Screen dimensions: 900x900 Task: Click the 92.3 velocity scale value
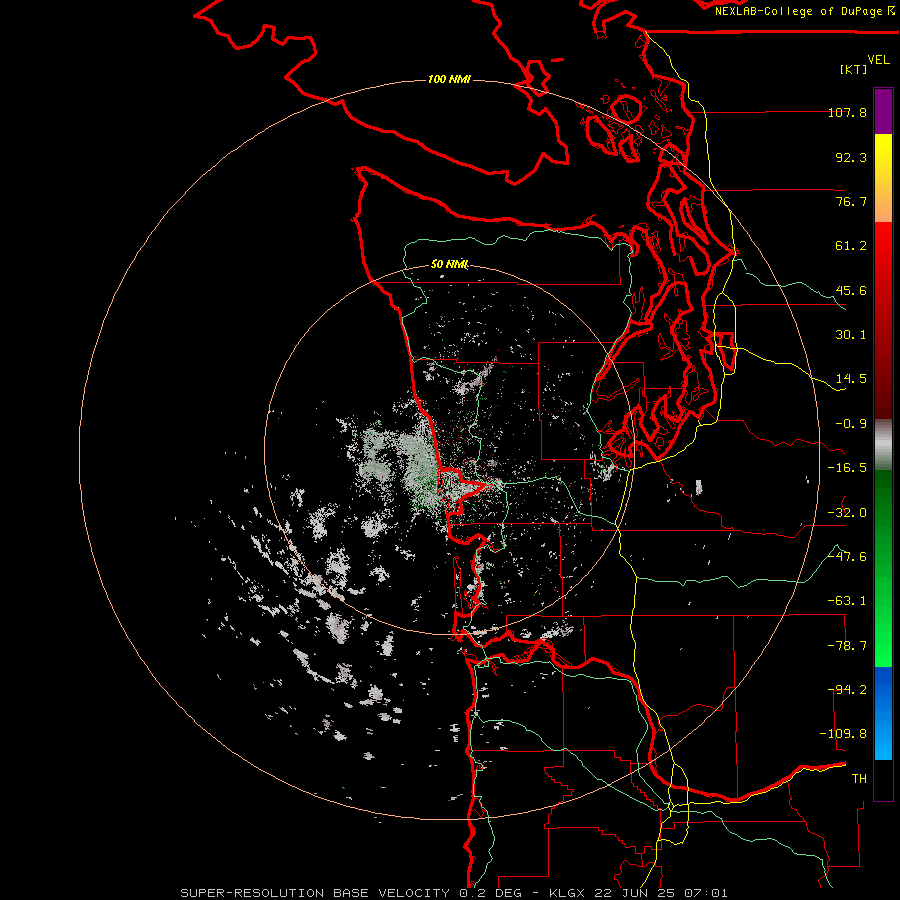pyautogui.click(x=851, y=157)
